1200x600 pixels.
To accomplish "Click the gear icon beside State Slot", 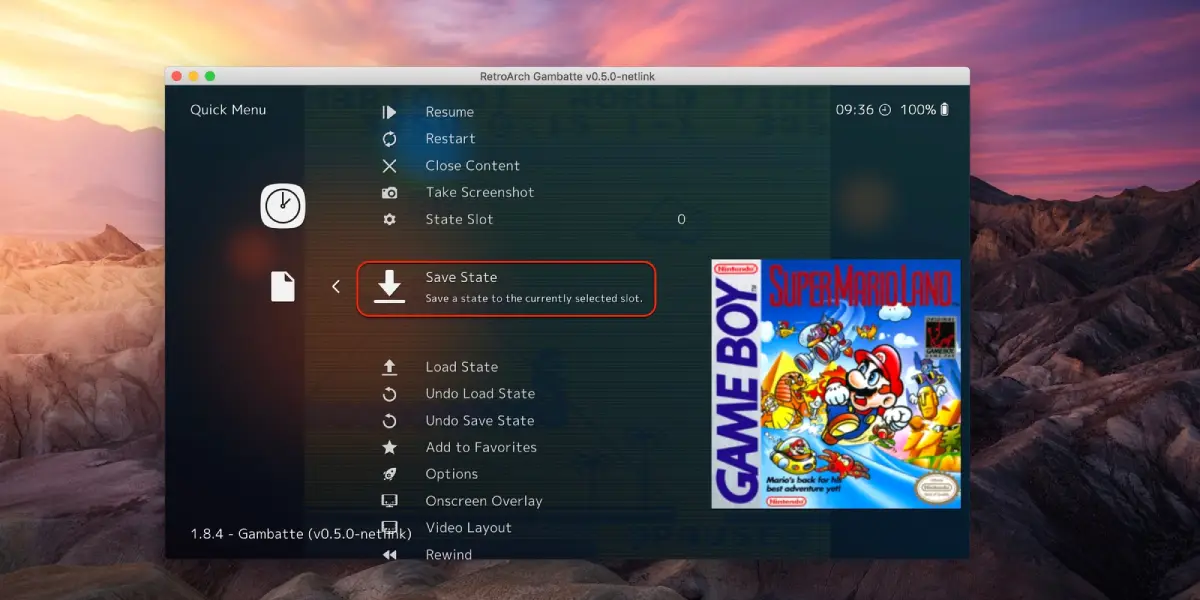I will (x=389, y=220).
